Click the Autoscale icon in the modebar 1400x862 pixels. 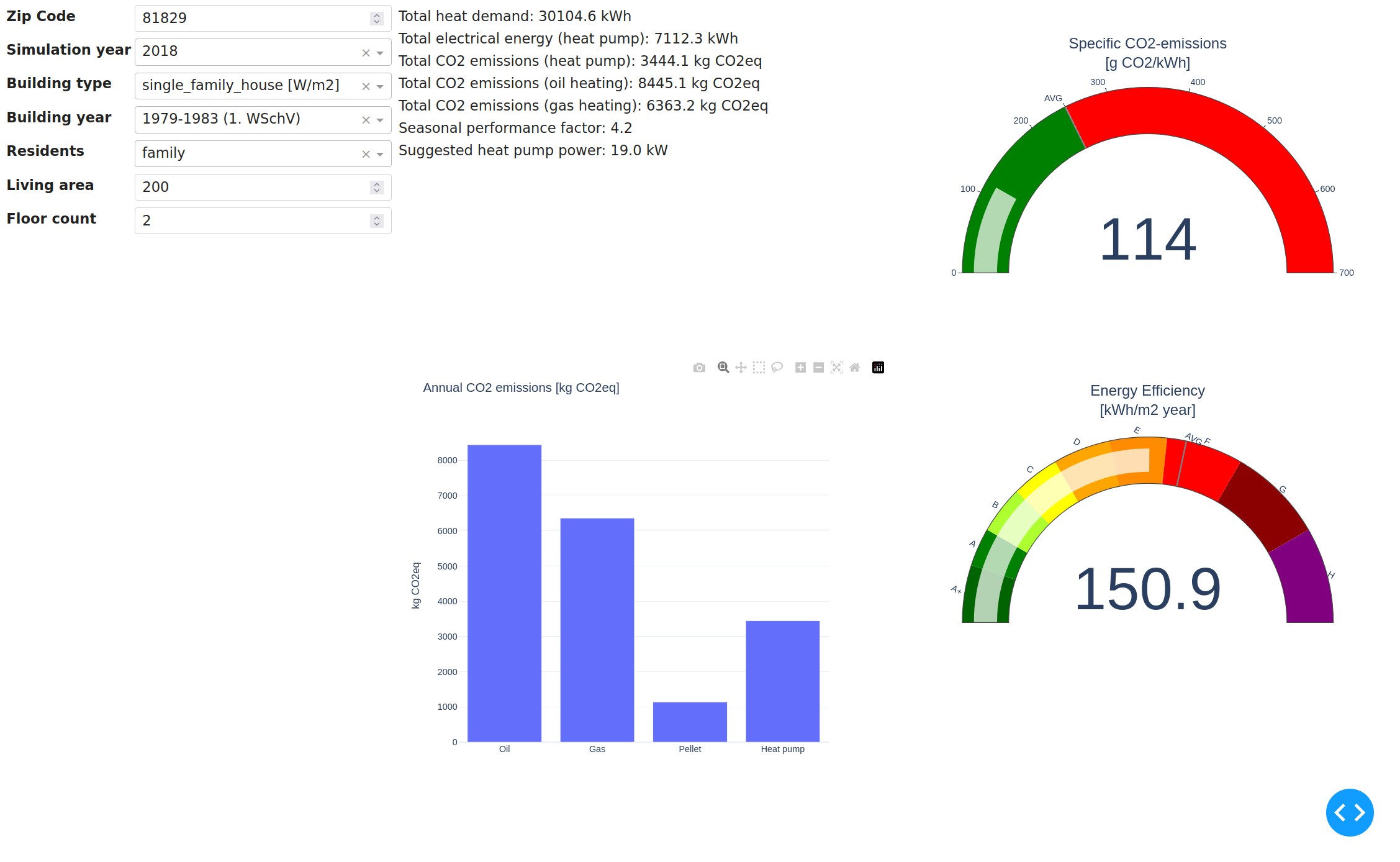pyautogui.click(x=836, y=368)
